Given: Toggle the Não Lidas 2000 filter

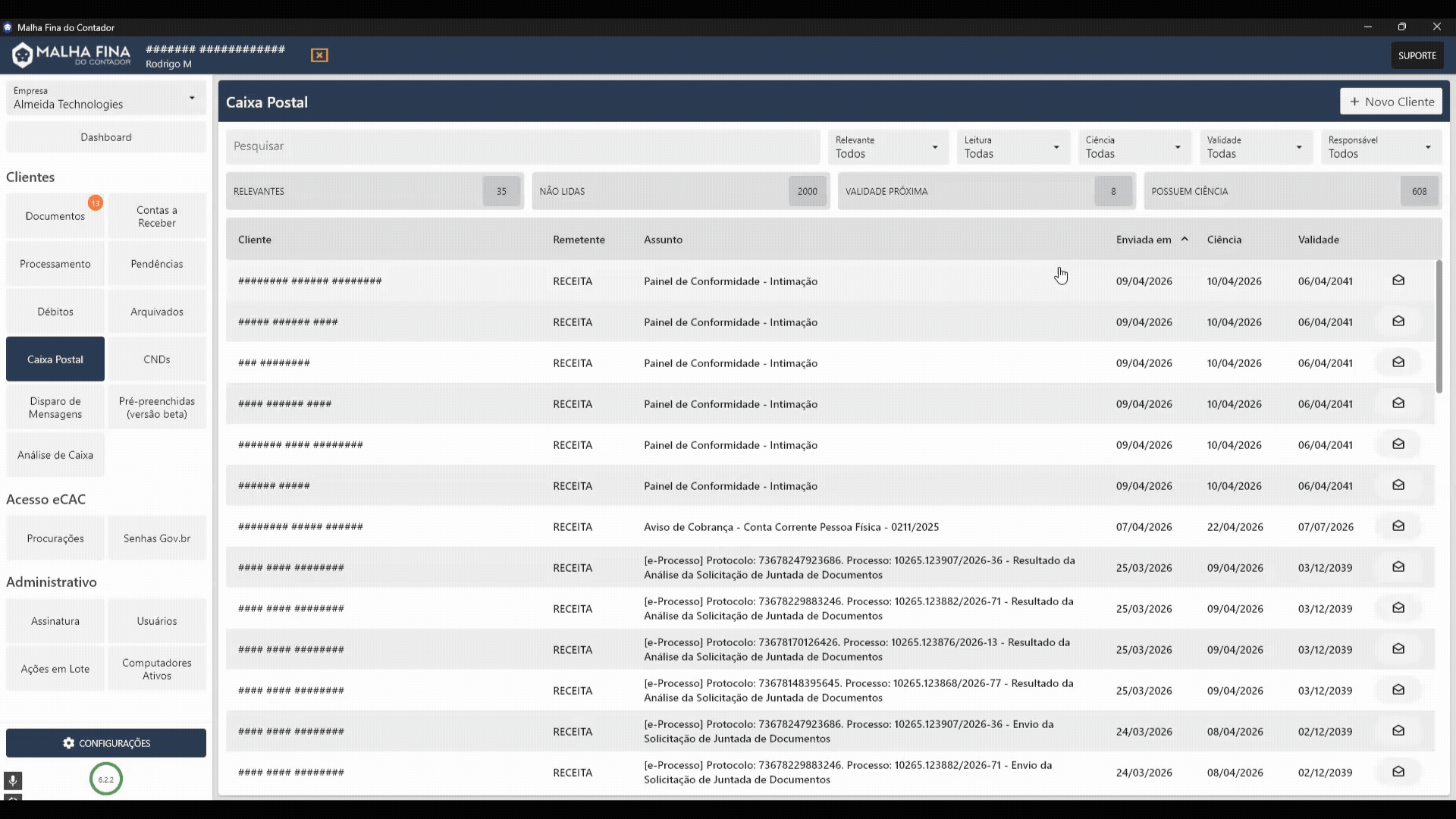Looking at the screenshot, I should (x=680, y=191).
